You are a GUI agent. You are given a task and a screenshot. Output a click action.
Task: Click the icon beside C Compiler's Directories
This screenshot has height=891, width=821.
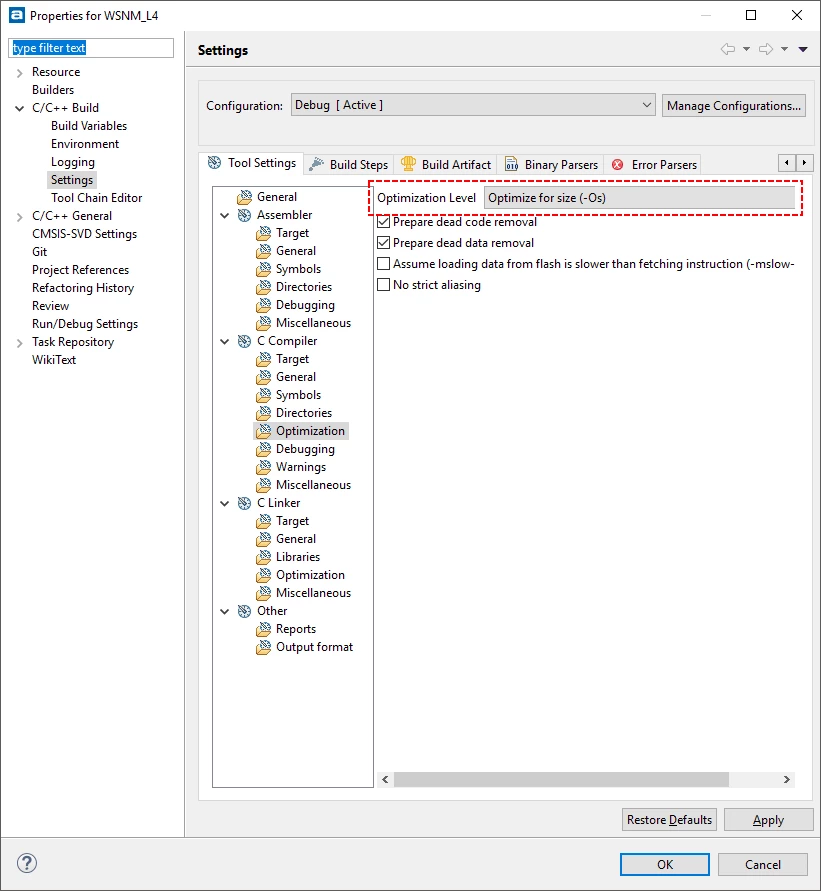click(x=264, y=414)
